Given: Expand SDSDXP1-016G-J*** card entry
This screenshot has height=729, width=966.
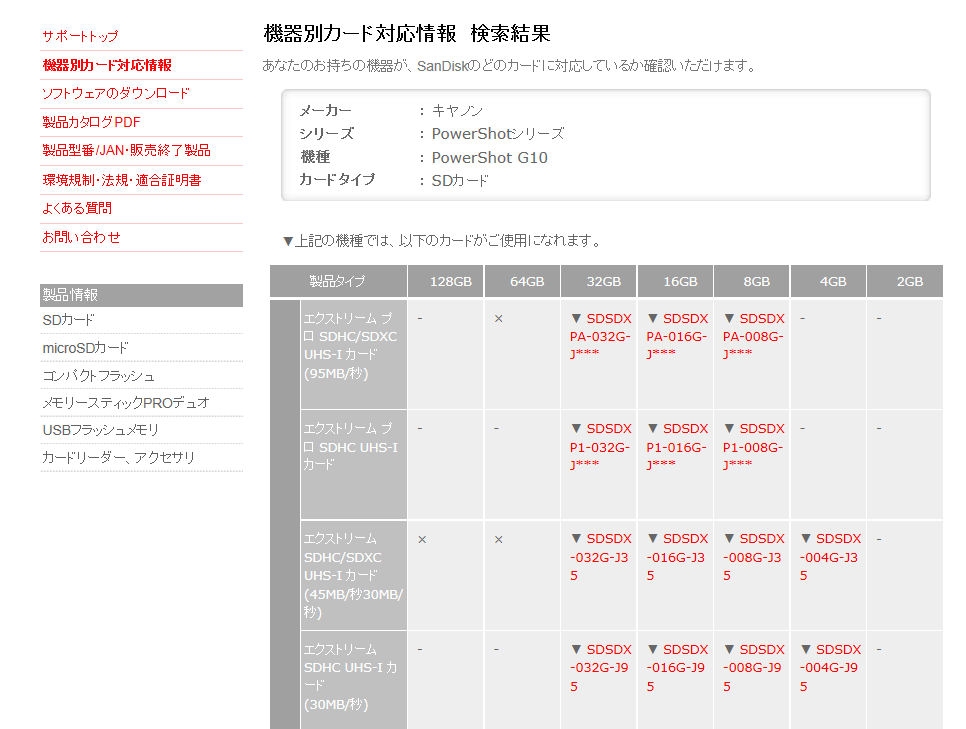Looking at the screenshot, I should click(x=677, y=446).
